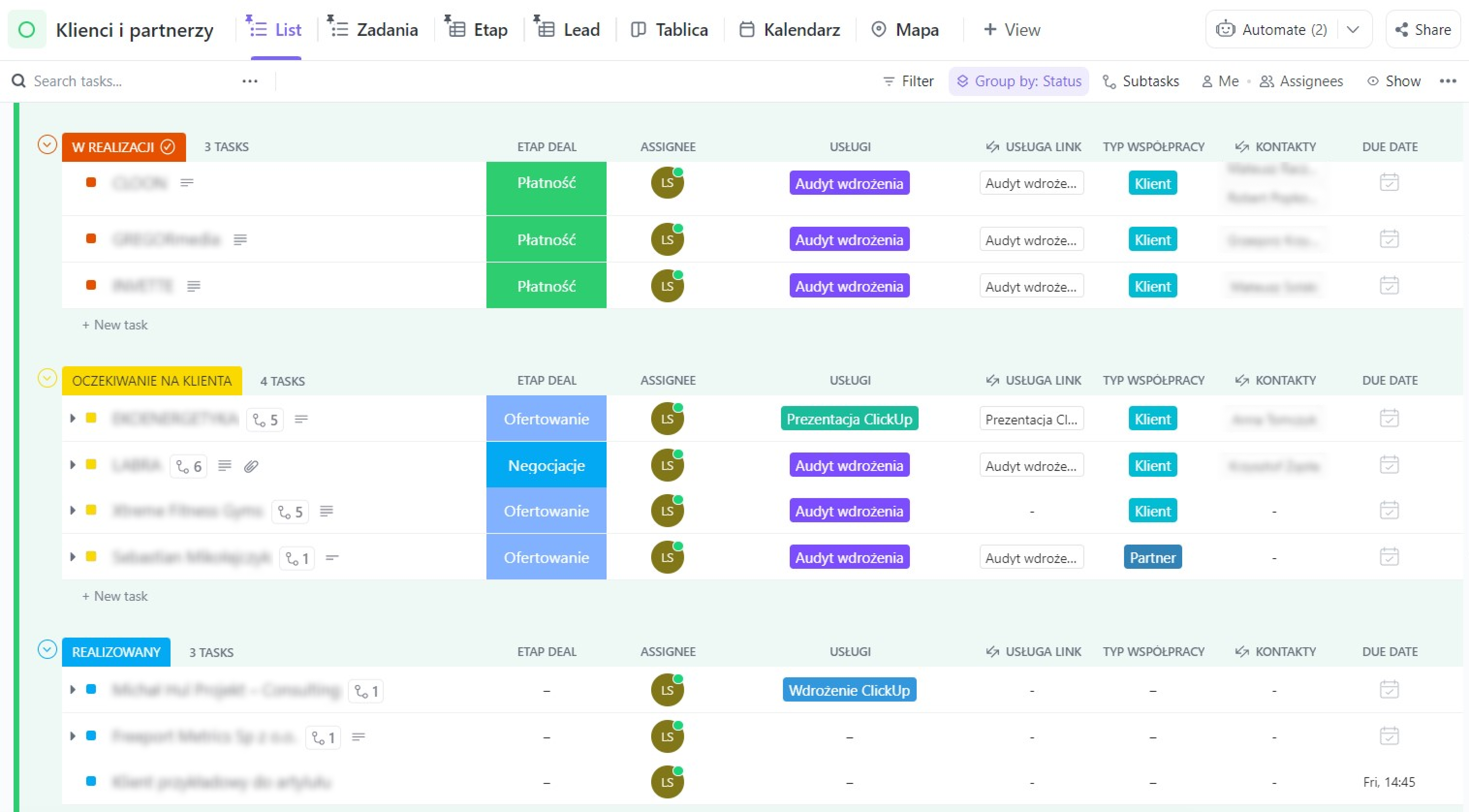Click subtask count 1 badge in Partner row

[297, 558]
